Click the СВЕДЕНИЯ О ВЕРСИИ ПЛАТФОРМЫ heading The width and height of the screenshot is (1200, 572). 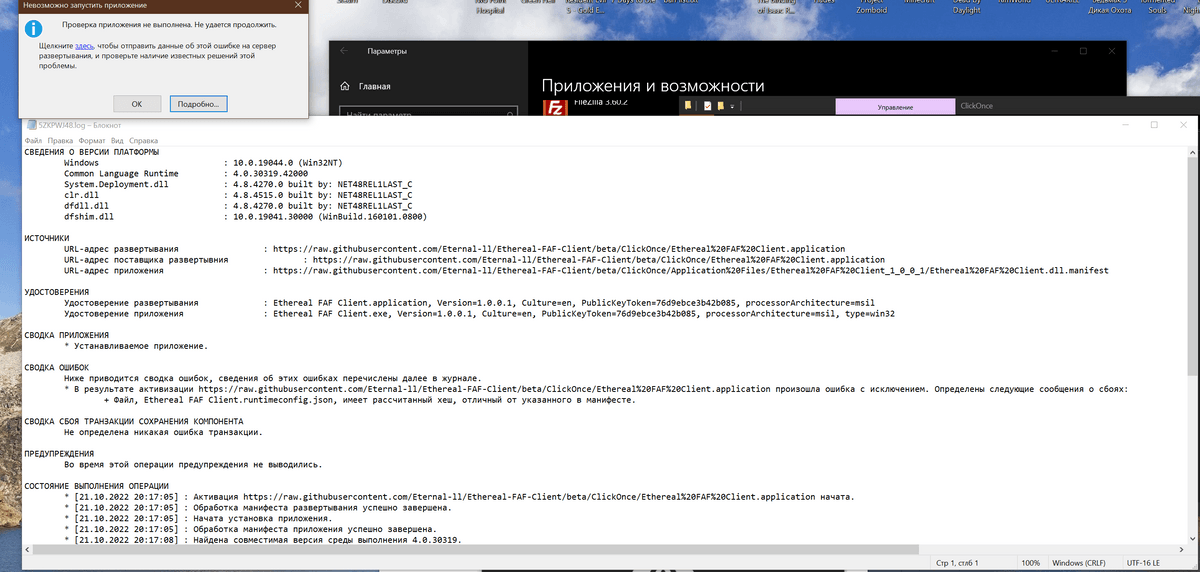(x=91, y=152)
